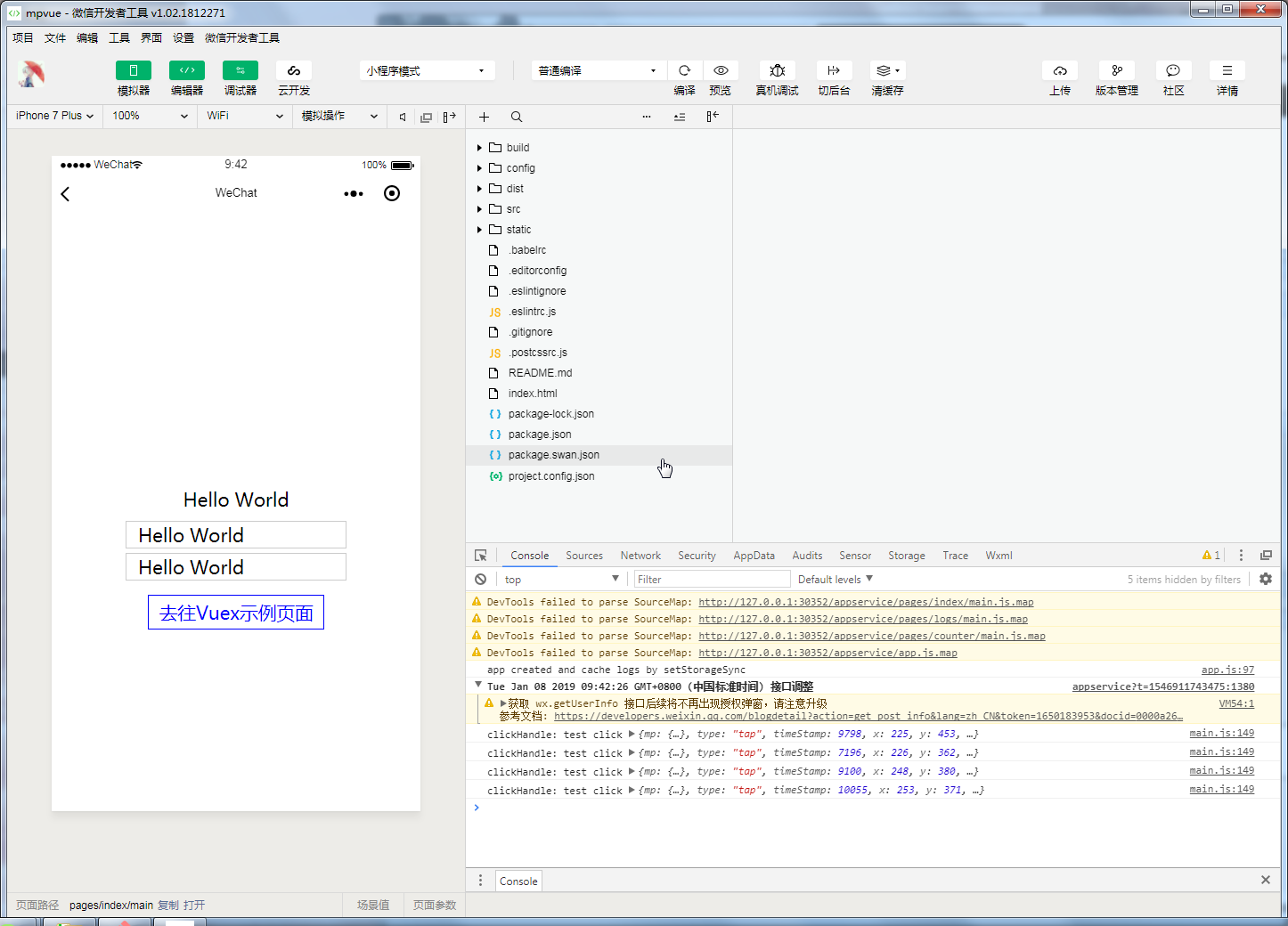Image resolution: width=1288 pixels, height=926 pixels.
Task: Open the 项目 menu
Action: click(23, 37)
